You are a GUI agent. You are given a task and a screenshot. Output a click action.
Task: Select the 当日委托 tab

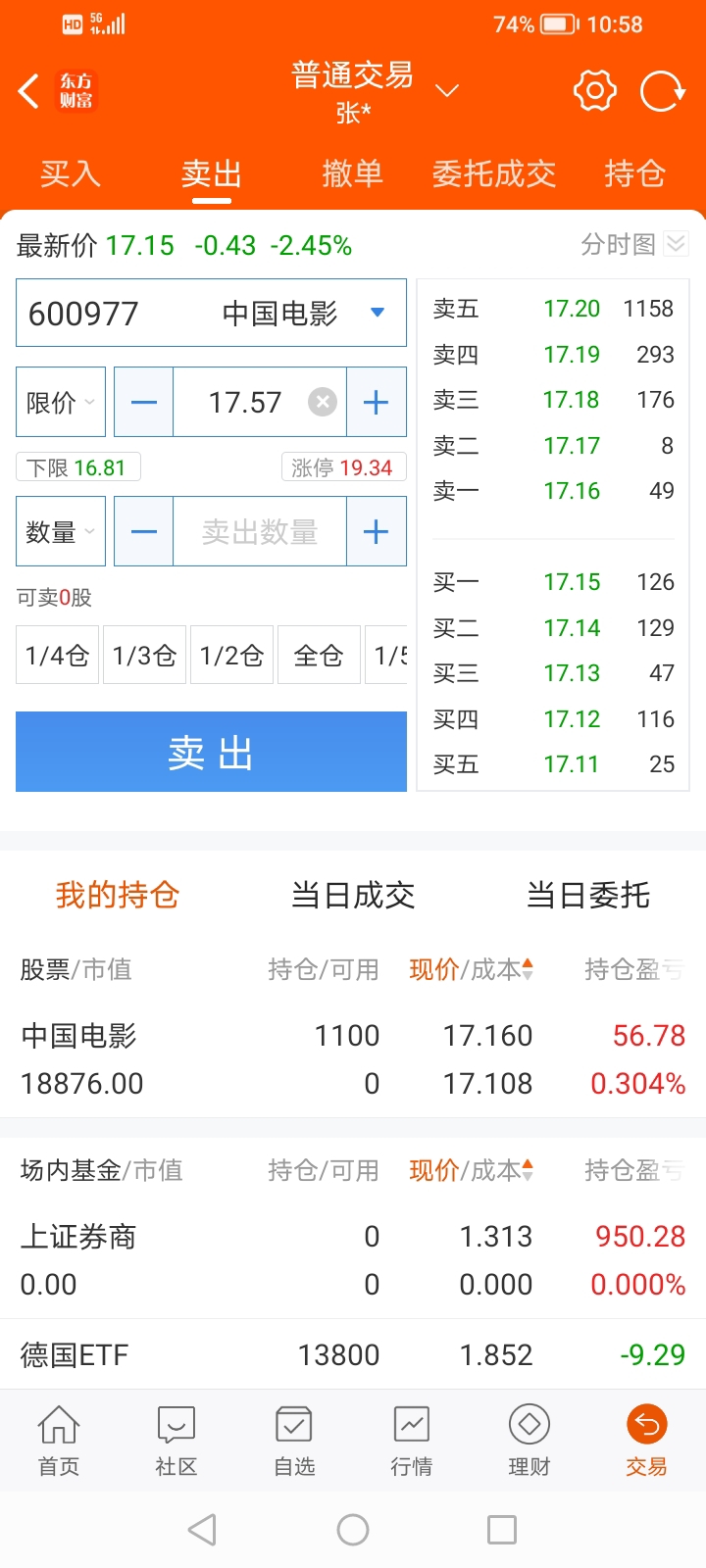(x=588, y=895)
